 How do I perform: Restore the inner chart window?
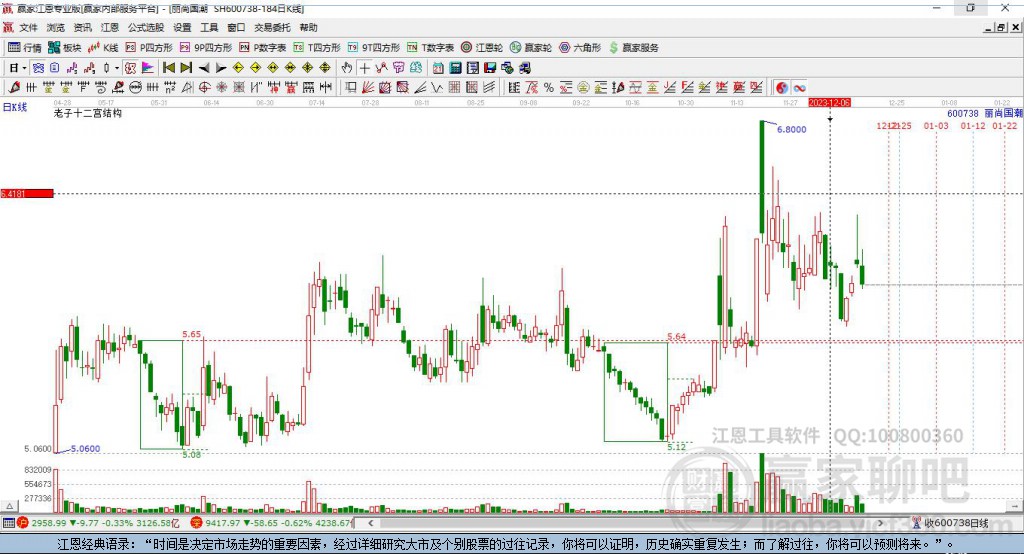click(1001, 27)
